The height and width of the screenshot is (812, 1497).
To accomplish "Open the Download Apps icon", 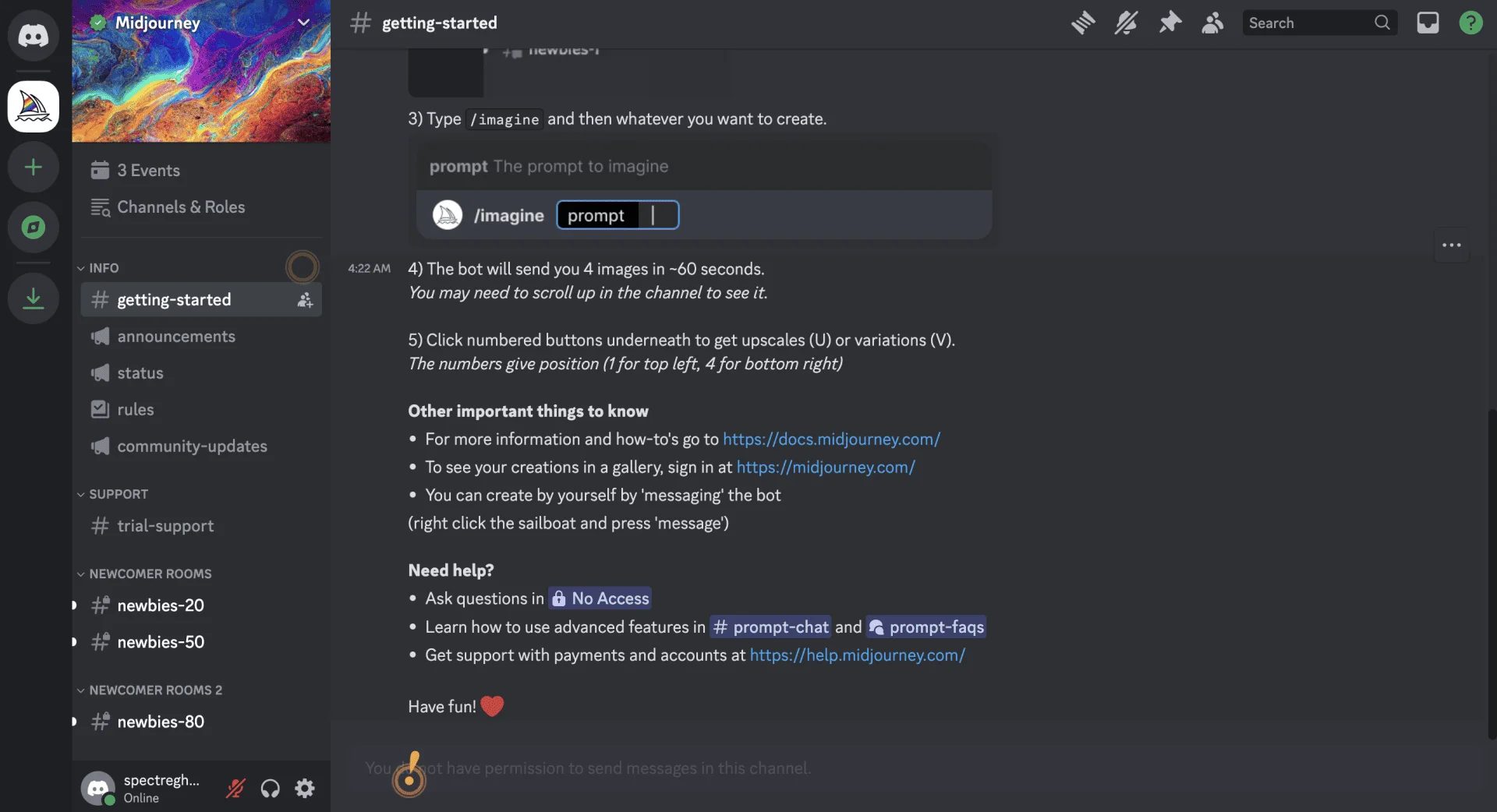I will click(34, 298).
